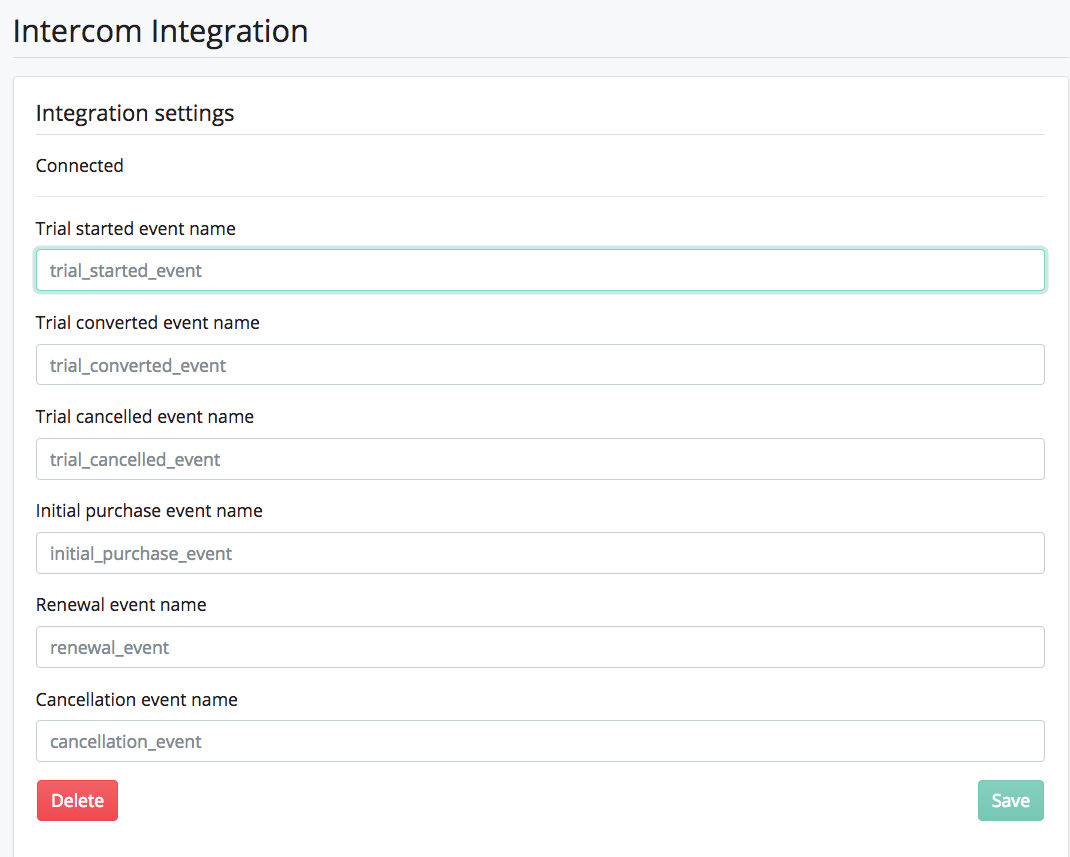Click the 'Initial purchase event name' label
Screen dimensions: 1070x857
pos(149,511)
